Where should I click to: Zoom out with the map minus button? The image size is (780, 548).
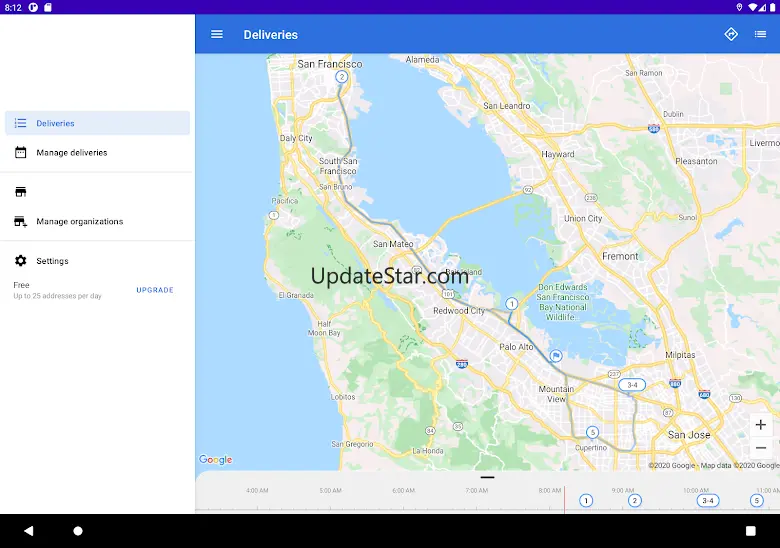click(x=760, y=448)
